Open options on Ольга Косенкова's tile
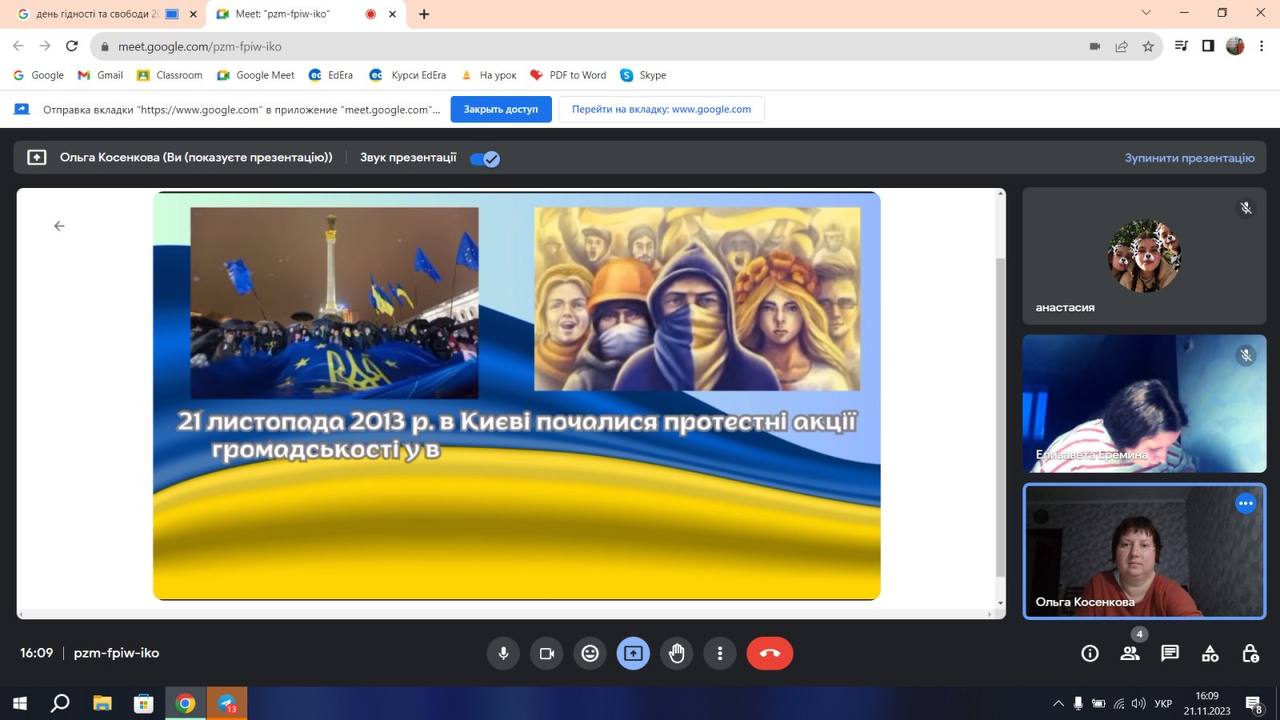 1246,504
